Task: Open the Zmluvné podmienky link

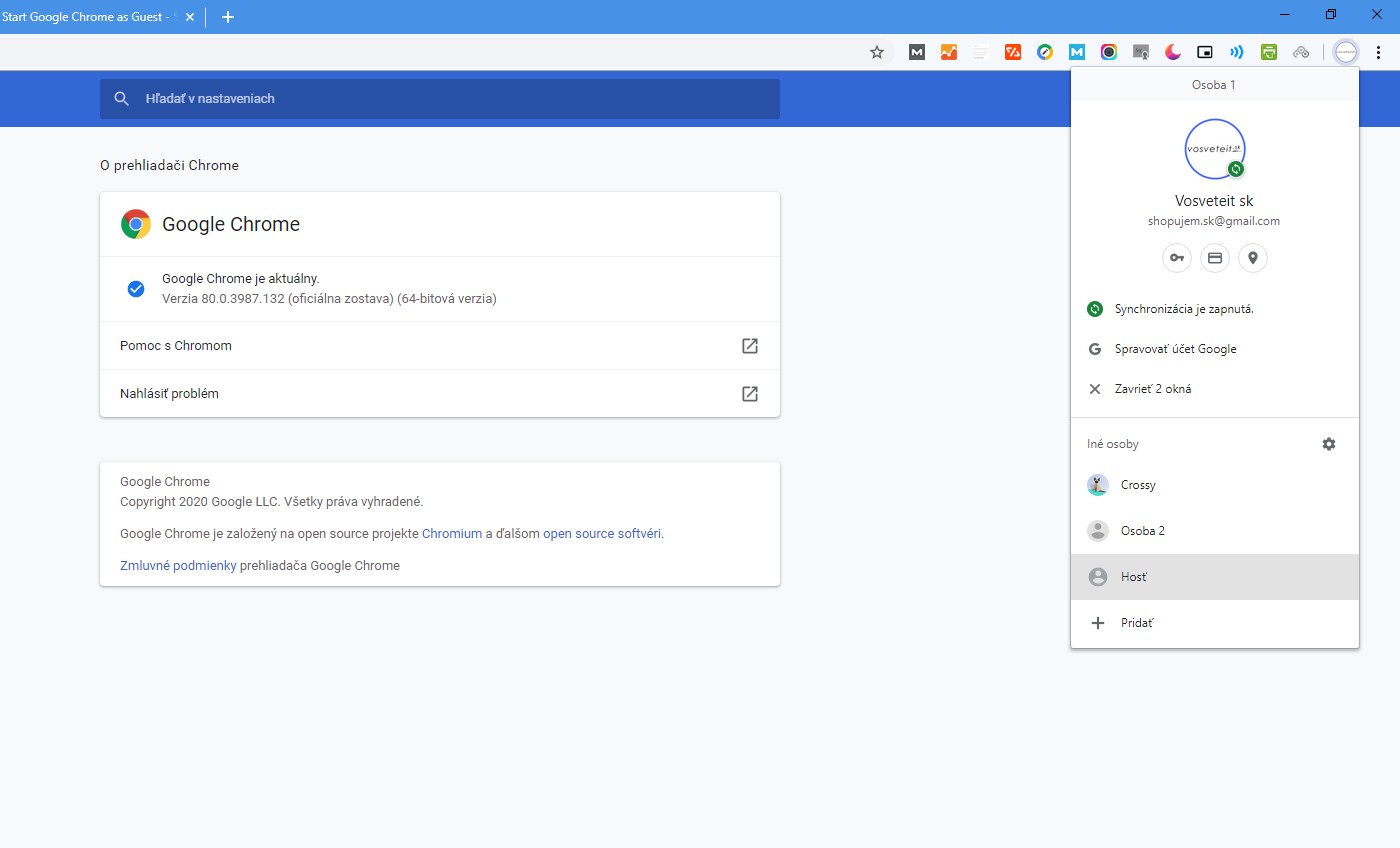Action: coord(178,566)
